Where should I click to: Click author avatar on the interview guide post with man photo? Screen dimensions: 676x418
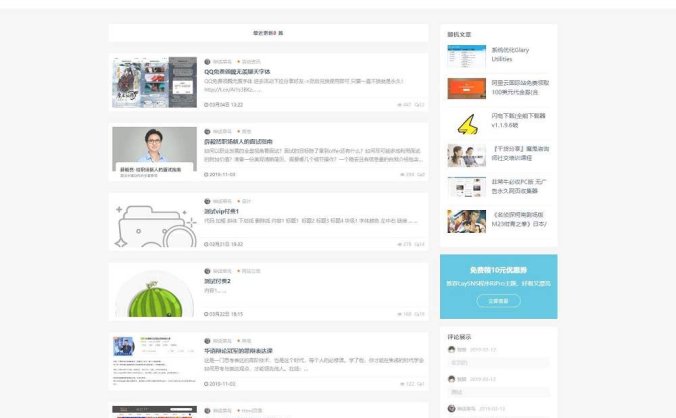[x=207, y=131]
